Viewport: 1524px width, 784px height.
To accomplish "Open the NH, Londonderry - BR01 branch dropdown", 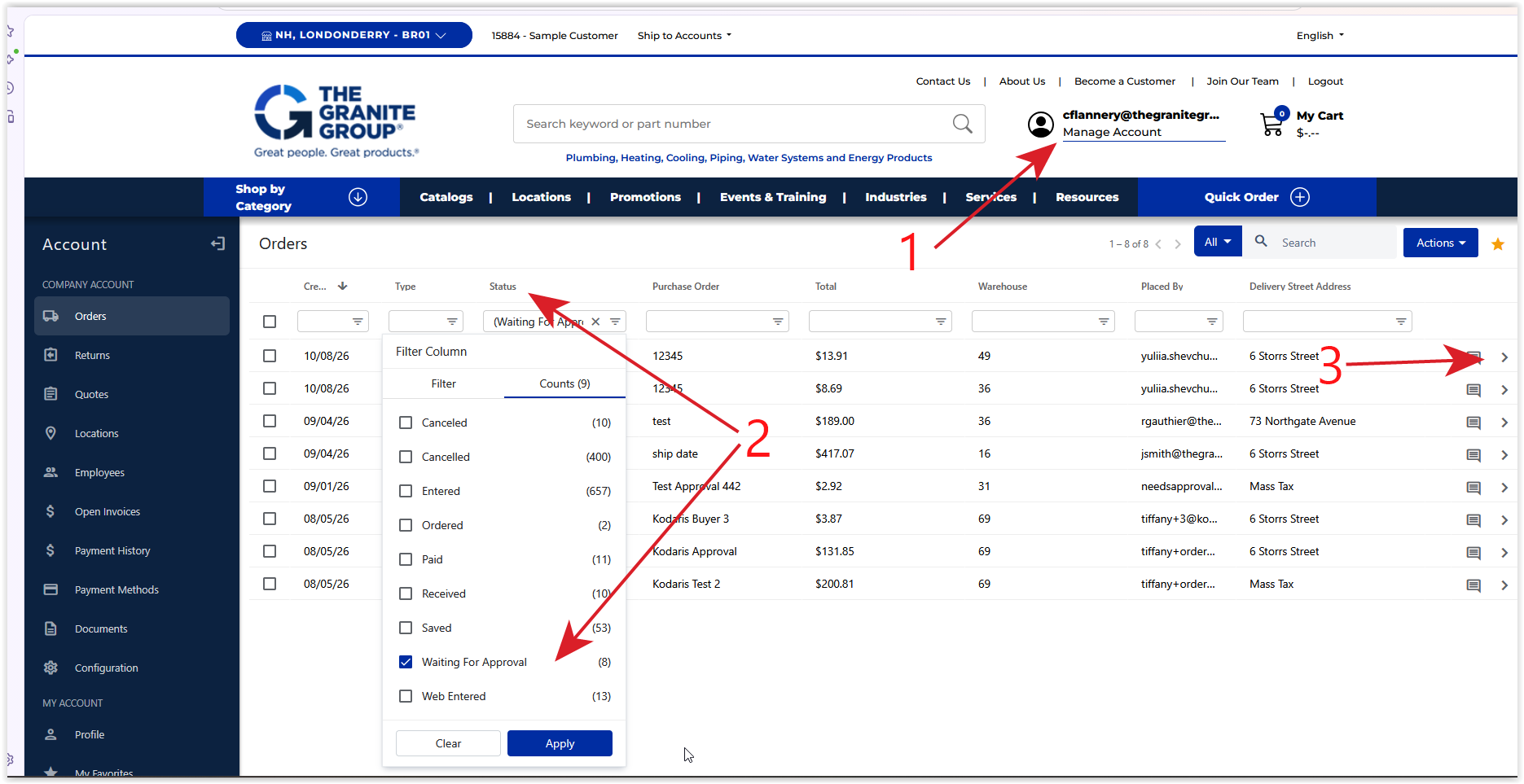I will click(354, 35).
